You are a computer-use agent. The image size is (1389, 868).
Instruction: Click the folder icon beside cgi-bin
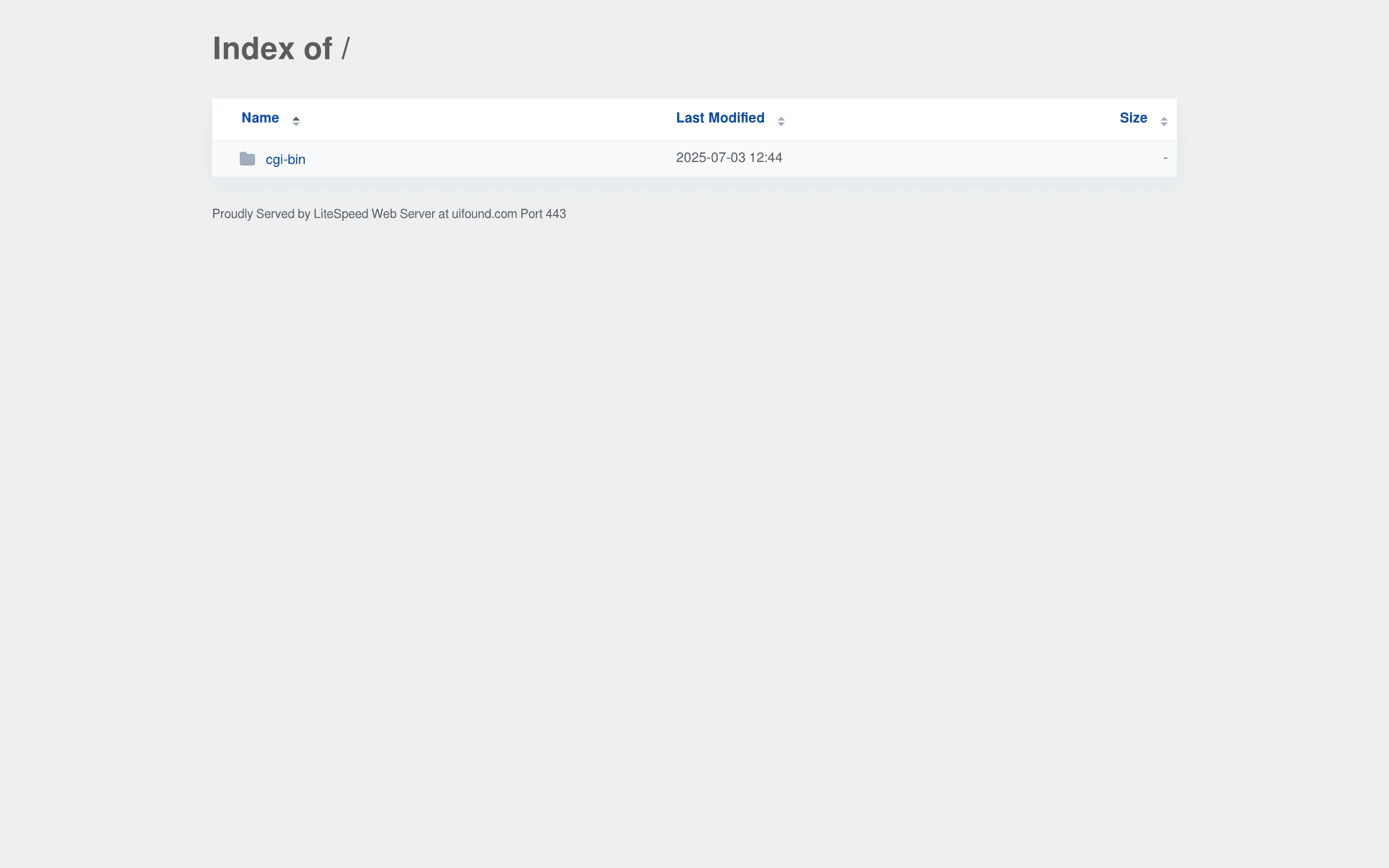click(247, 159)
